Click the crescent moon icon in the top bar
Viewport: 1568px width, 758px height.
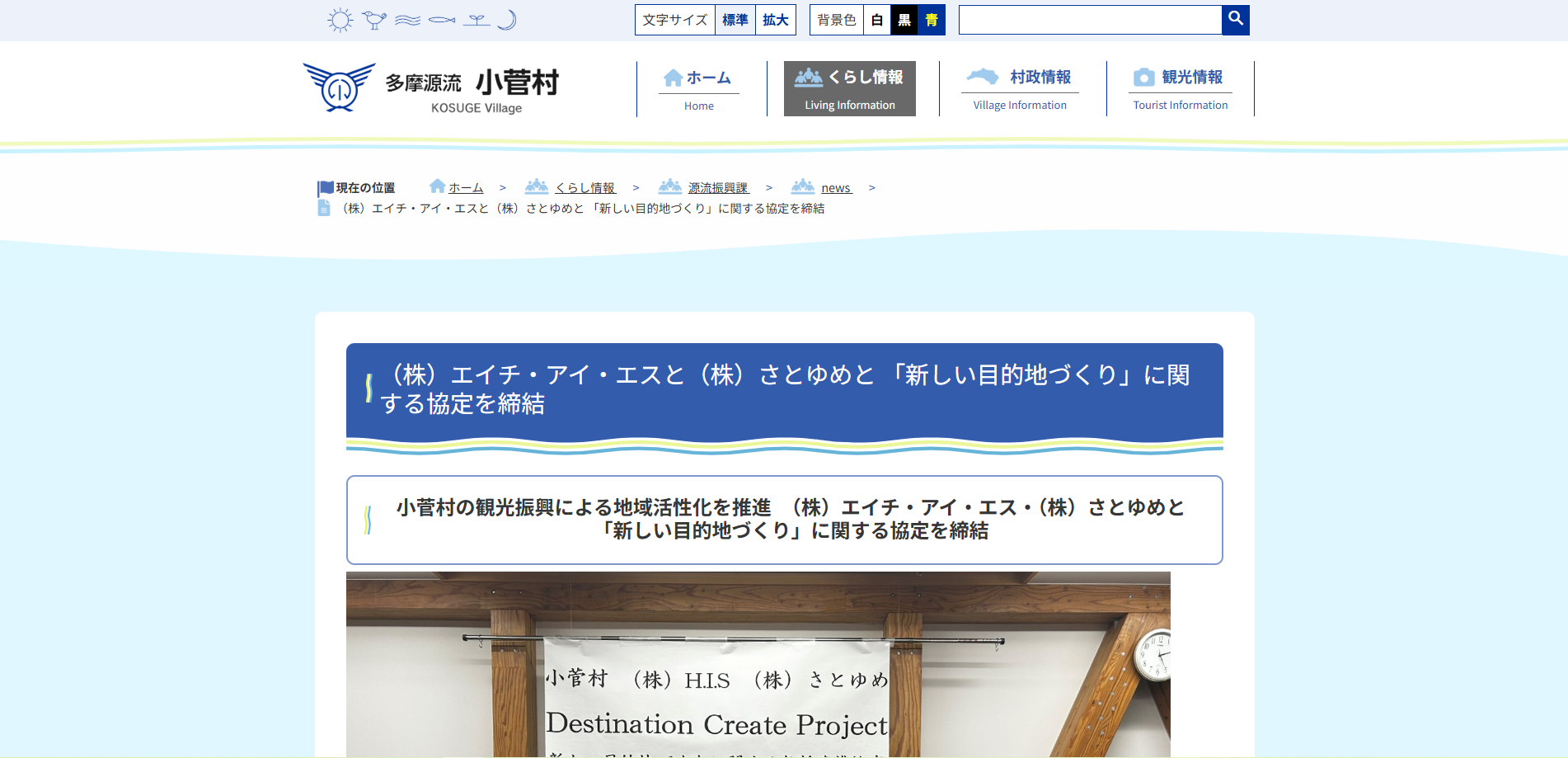(x=508, y=20)
